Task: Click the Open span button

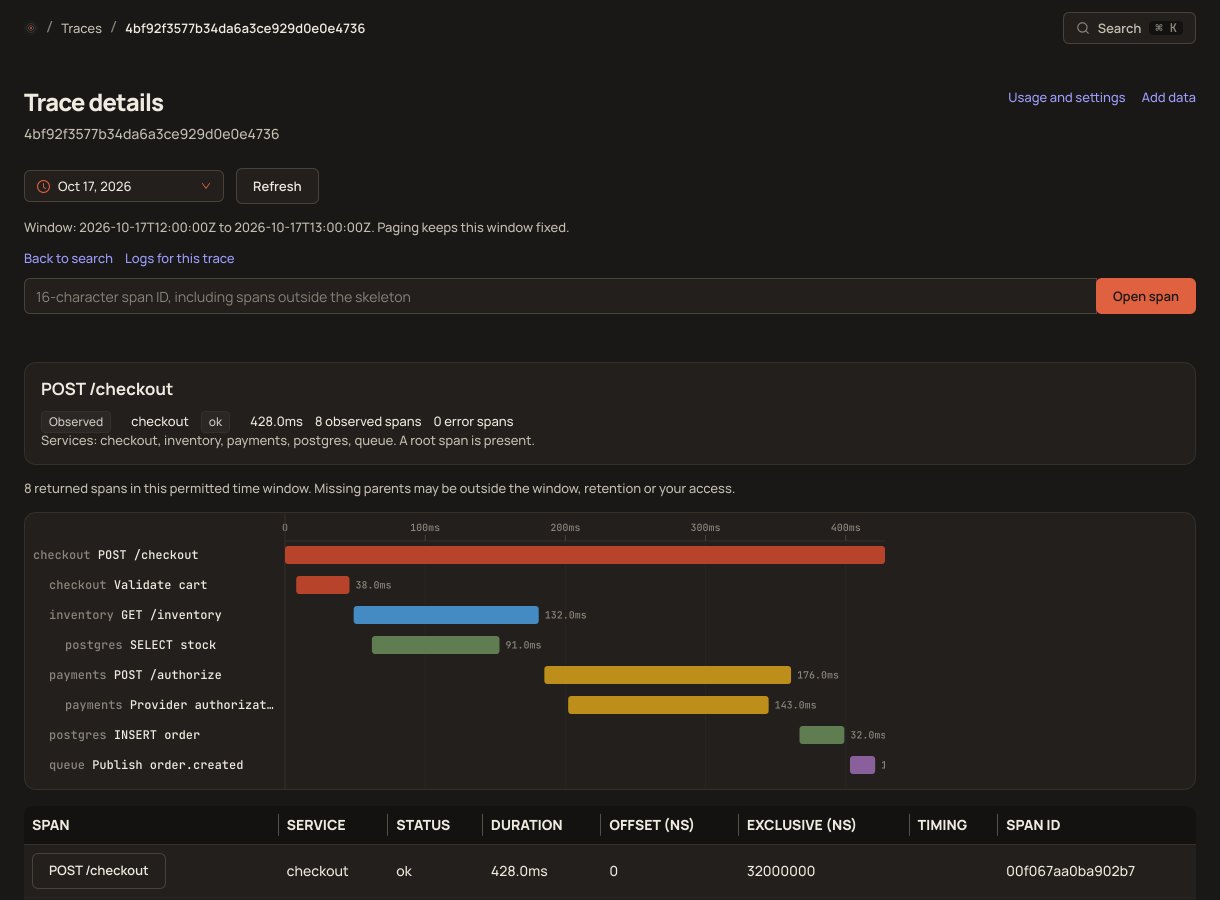Action: coord(1146,296)
